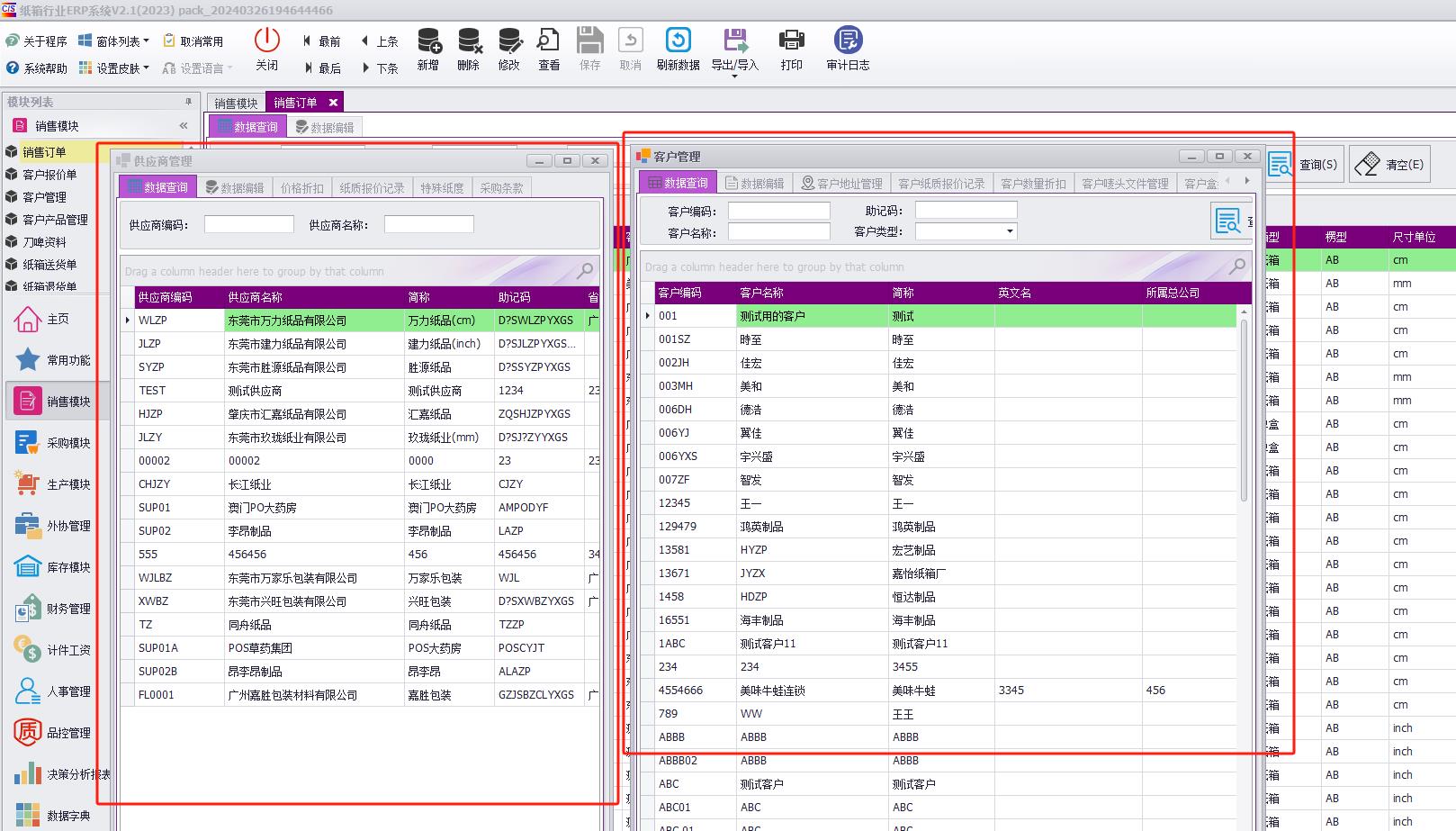Open the 品控管理 sidebar module icon
This screenshot has height=831, width=1456.
pos(27,732)
